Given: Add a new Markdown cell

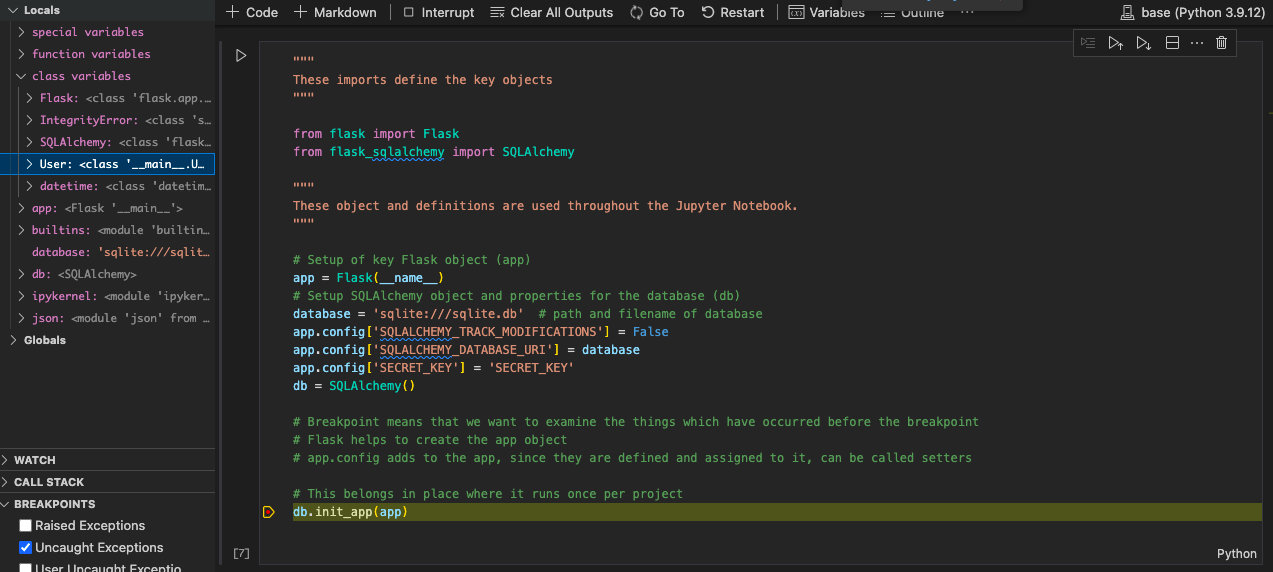Looking at the screenshot, I should tap(335, 12).
